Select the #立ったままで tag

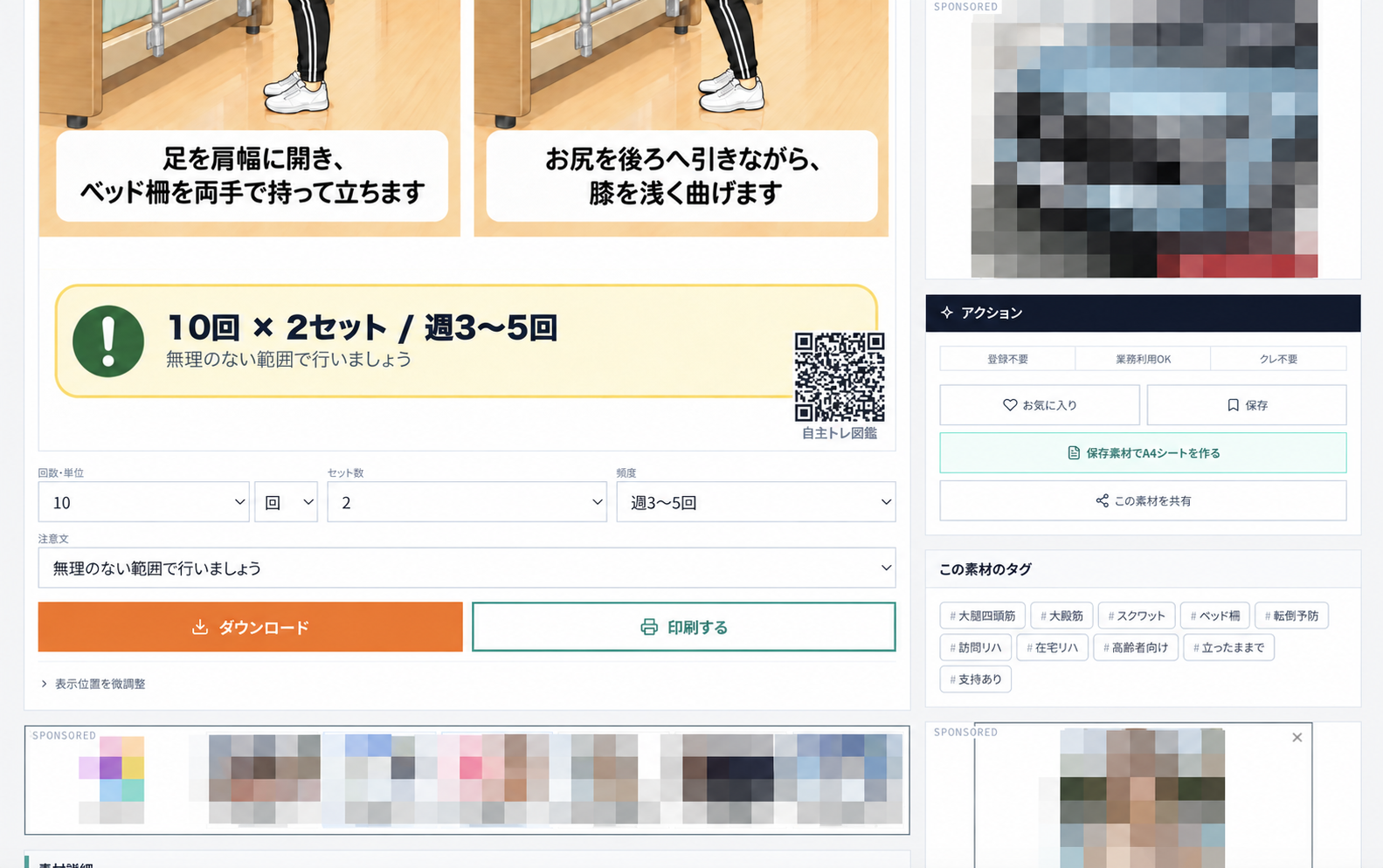point(1229,647)
